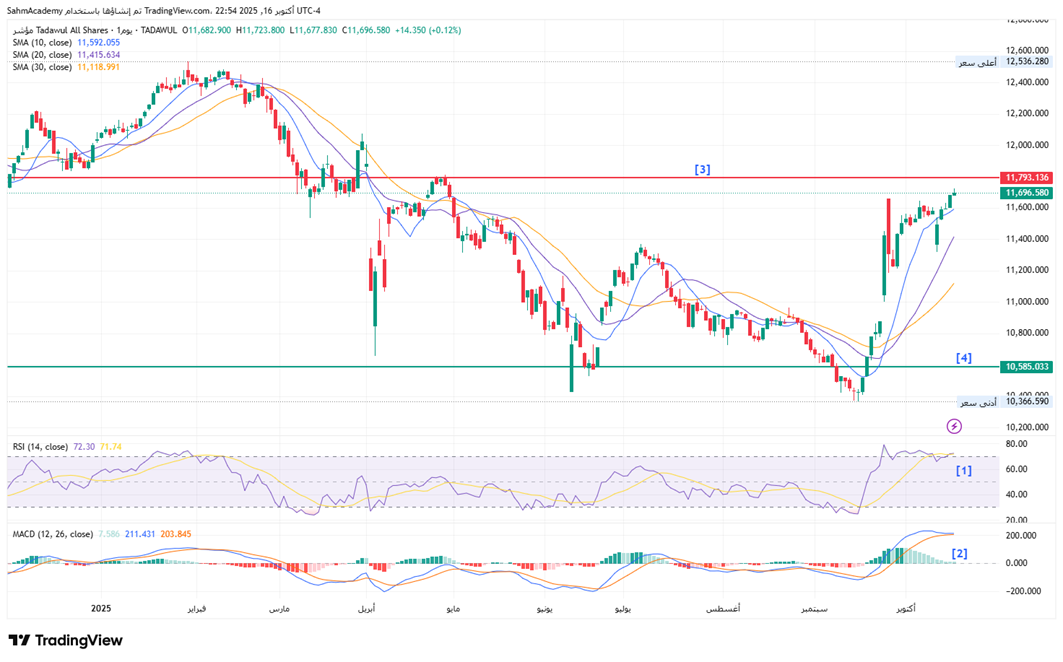The width and height of the screenshot is (1063, 662).
Task: Click the green 10,585.033 price label
Action: click(1027, 367)
